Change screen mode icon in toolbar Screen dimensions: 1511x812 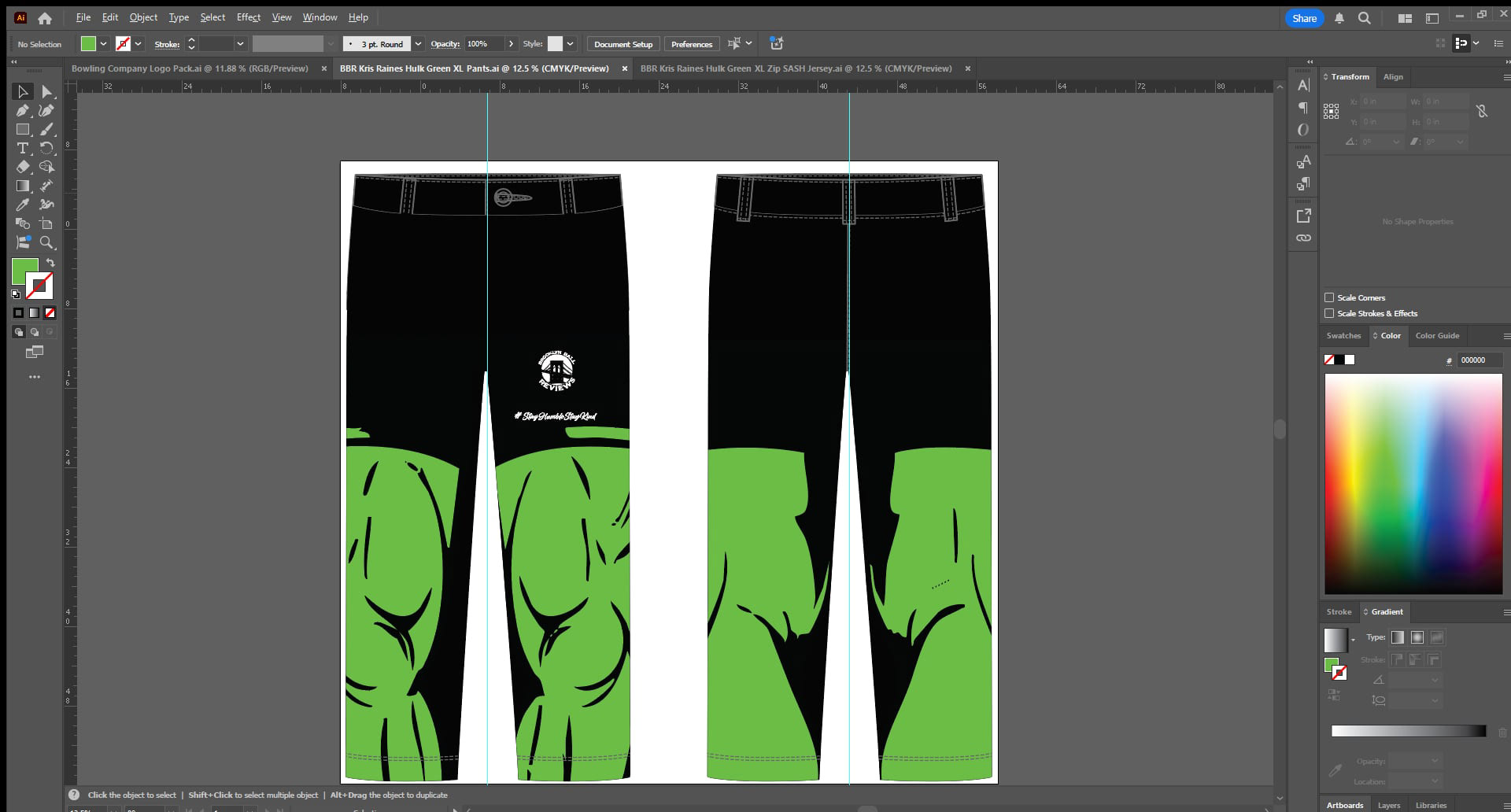click(35, 352)
